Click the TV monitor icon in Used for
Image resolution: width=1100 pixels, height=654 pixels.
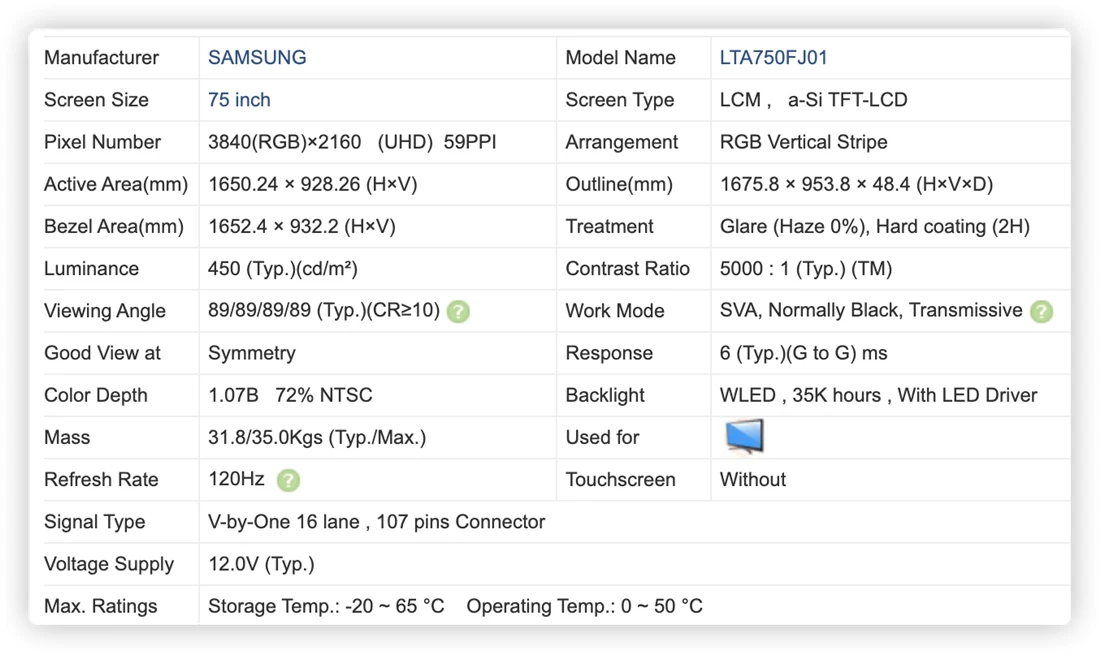pos(744,436)
